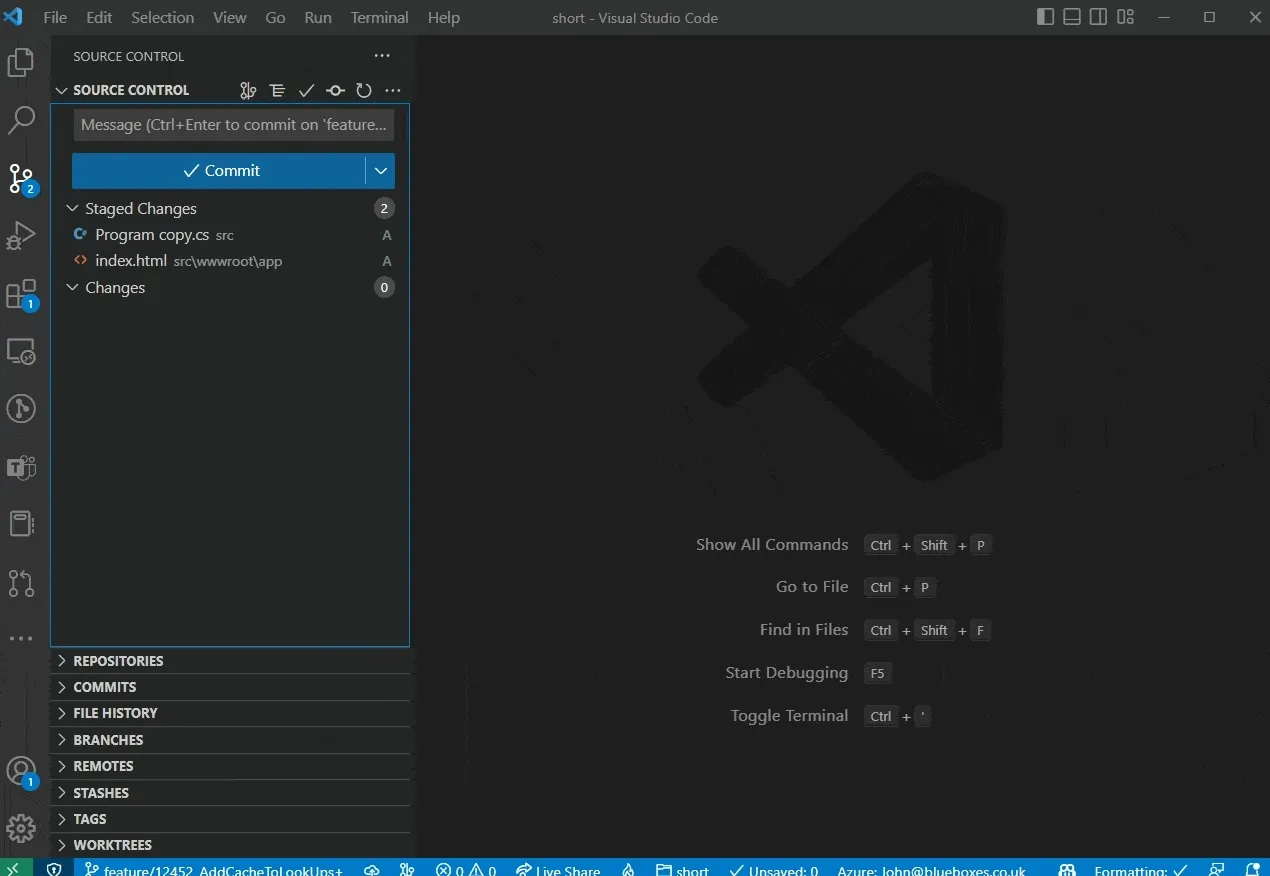The height and width of the screenshot is (876, 1270).
Task: Toggle Secondary Side Bar layout icon
Action: tap(1099, 17)
